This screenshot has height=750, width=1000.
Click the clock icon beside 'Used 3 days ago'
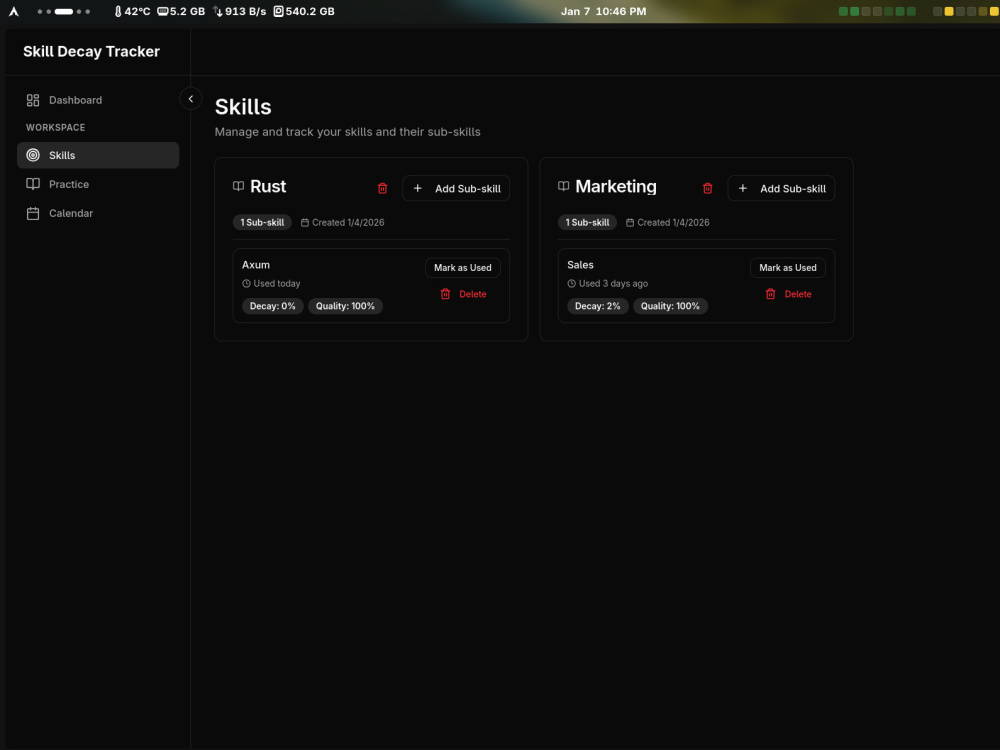(x=571, y=284)
